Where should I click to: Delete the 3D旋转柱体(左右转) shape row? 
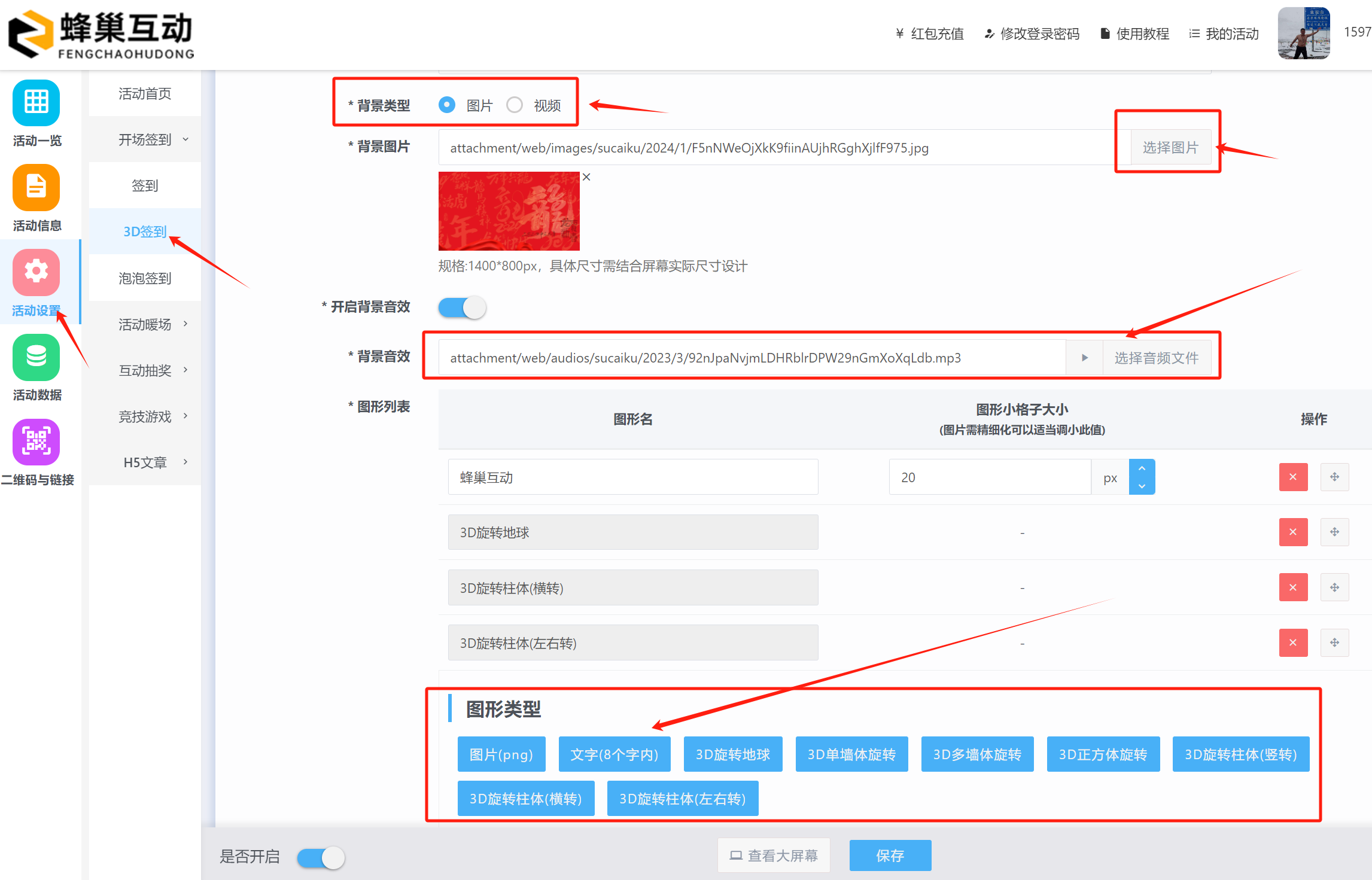pyautogui.click(x=1293, y=643)
